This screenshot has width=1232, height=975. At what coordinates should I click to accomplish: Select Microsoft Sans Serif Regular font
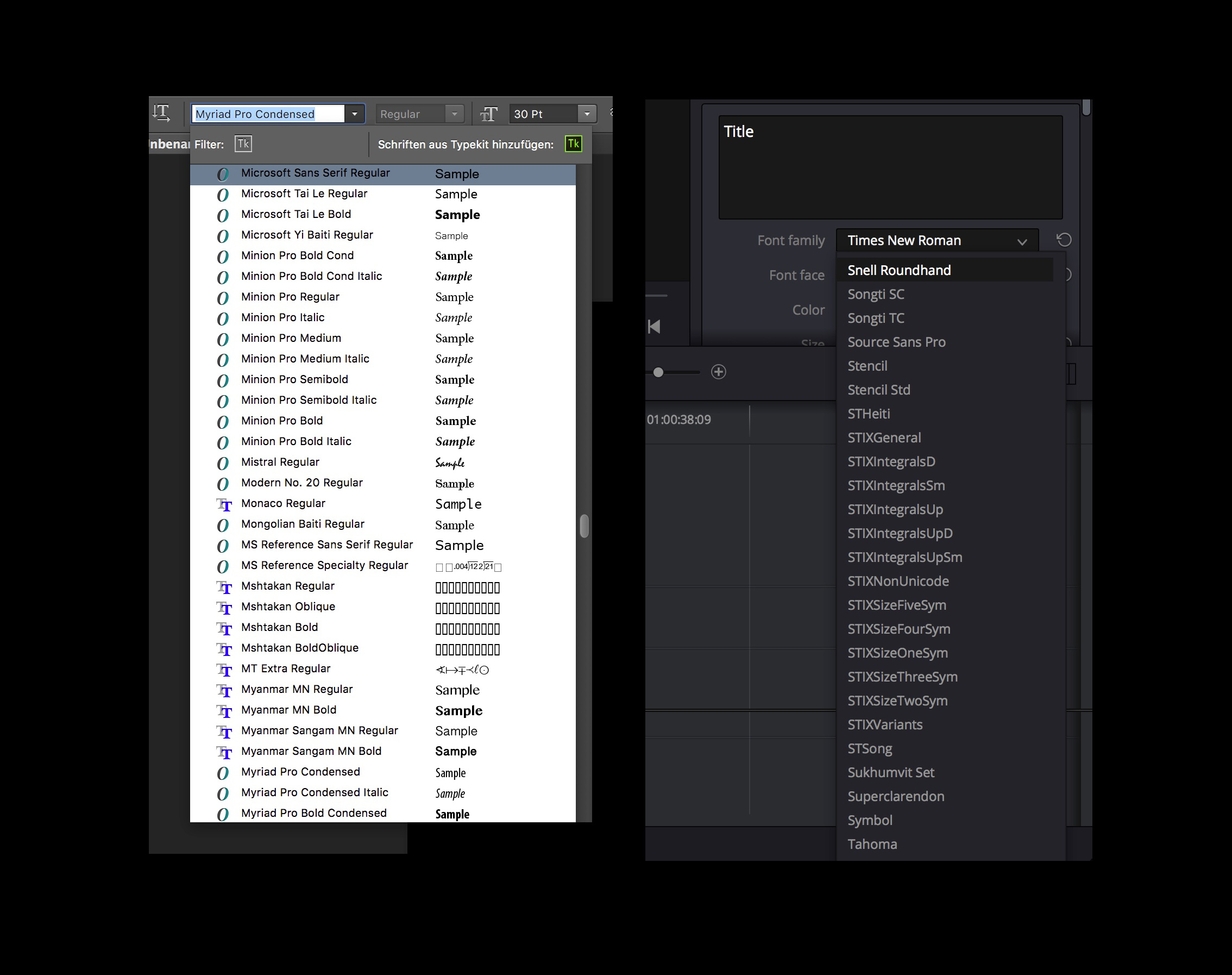click(x=382, y=173)
